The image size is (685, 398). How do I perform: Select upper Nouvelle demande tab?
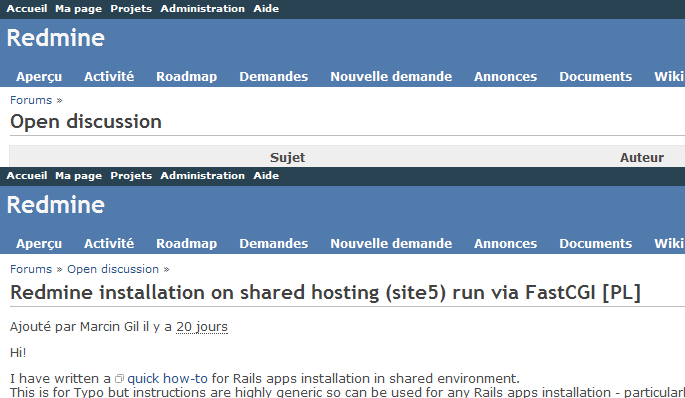pyautogui.click(x=391, y=76)
